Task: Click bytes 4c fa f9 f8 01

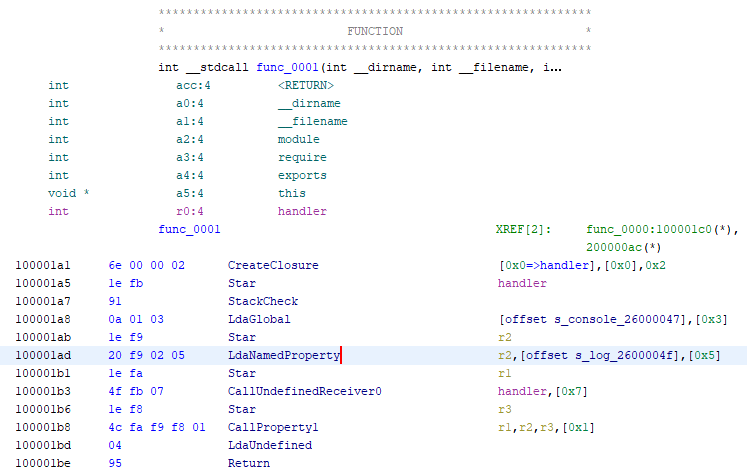Action: click(x=157, y=428)
